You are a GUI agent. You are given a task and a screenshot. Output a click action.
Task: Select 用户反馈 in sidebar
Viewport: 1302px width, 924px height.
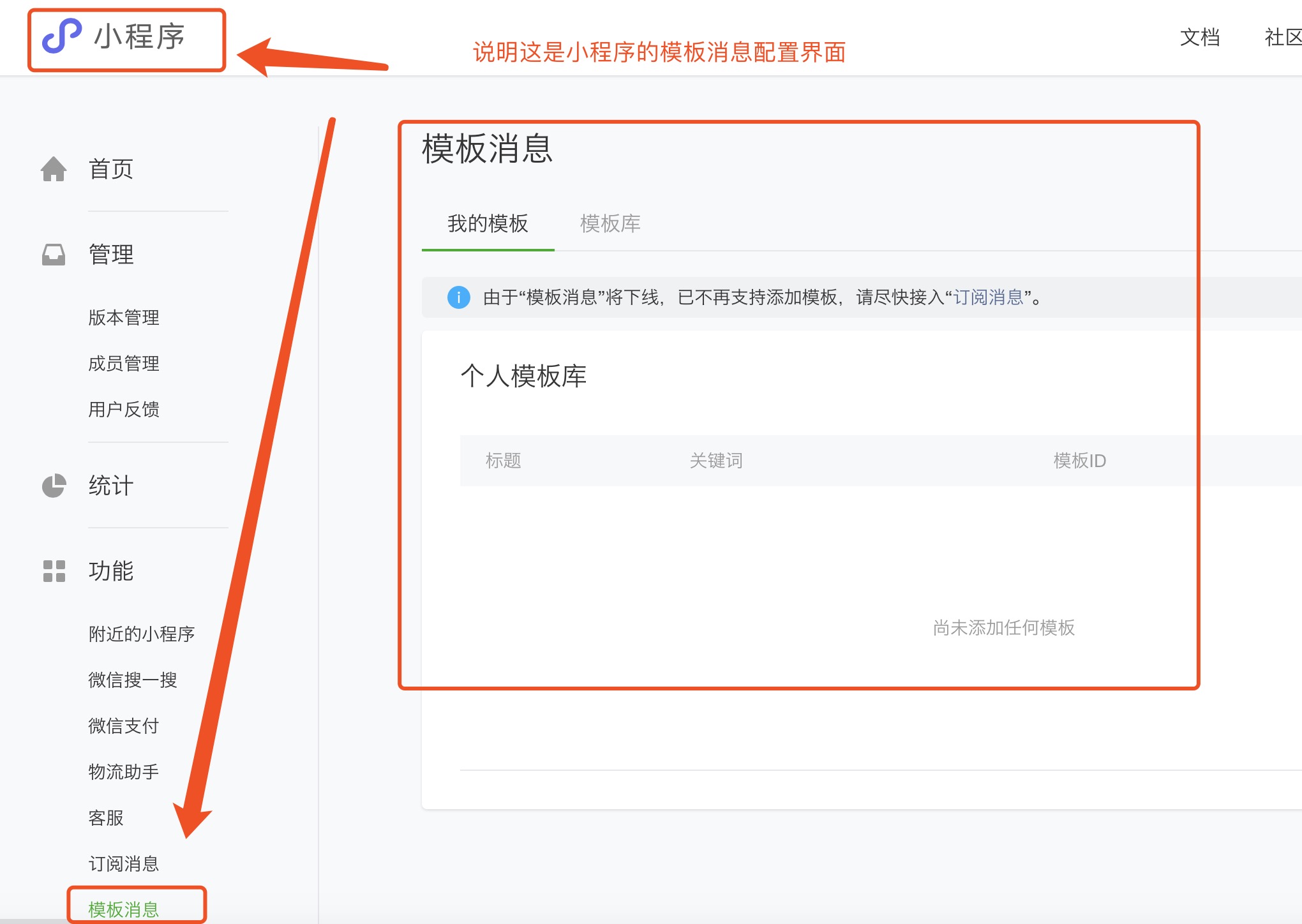tap(124, 409)
